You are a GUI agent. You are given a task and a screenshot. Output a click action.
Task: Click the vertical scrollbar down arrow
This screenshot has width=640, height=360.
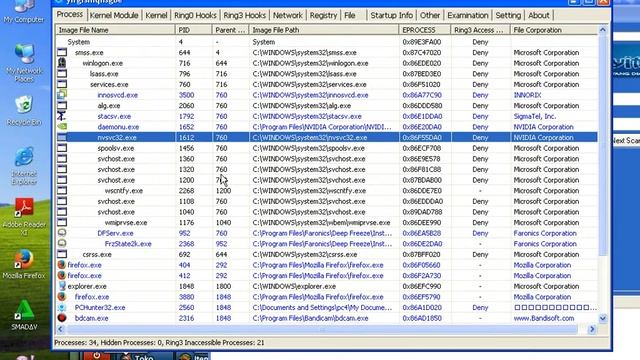(603, 318)
